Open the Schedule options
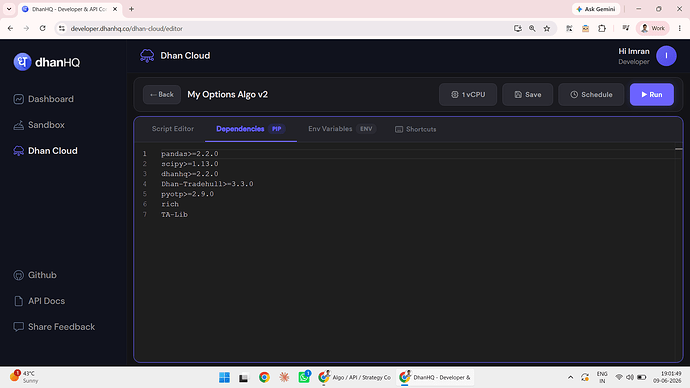This screenshot has height=388, width=690. tap(591, 95)
